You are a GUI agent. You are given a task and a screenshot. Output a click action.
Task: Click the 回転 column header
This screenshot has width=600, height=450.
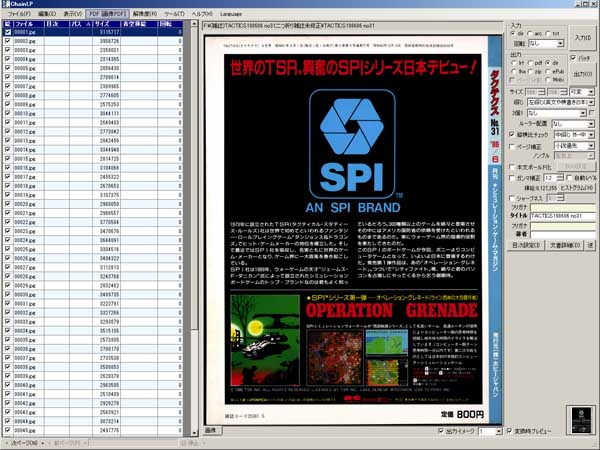(170, 24)
